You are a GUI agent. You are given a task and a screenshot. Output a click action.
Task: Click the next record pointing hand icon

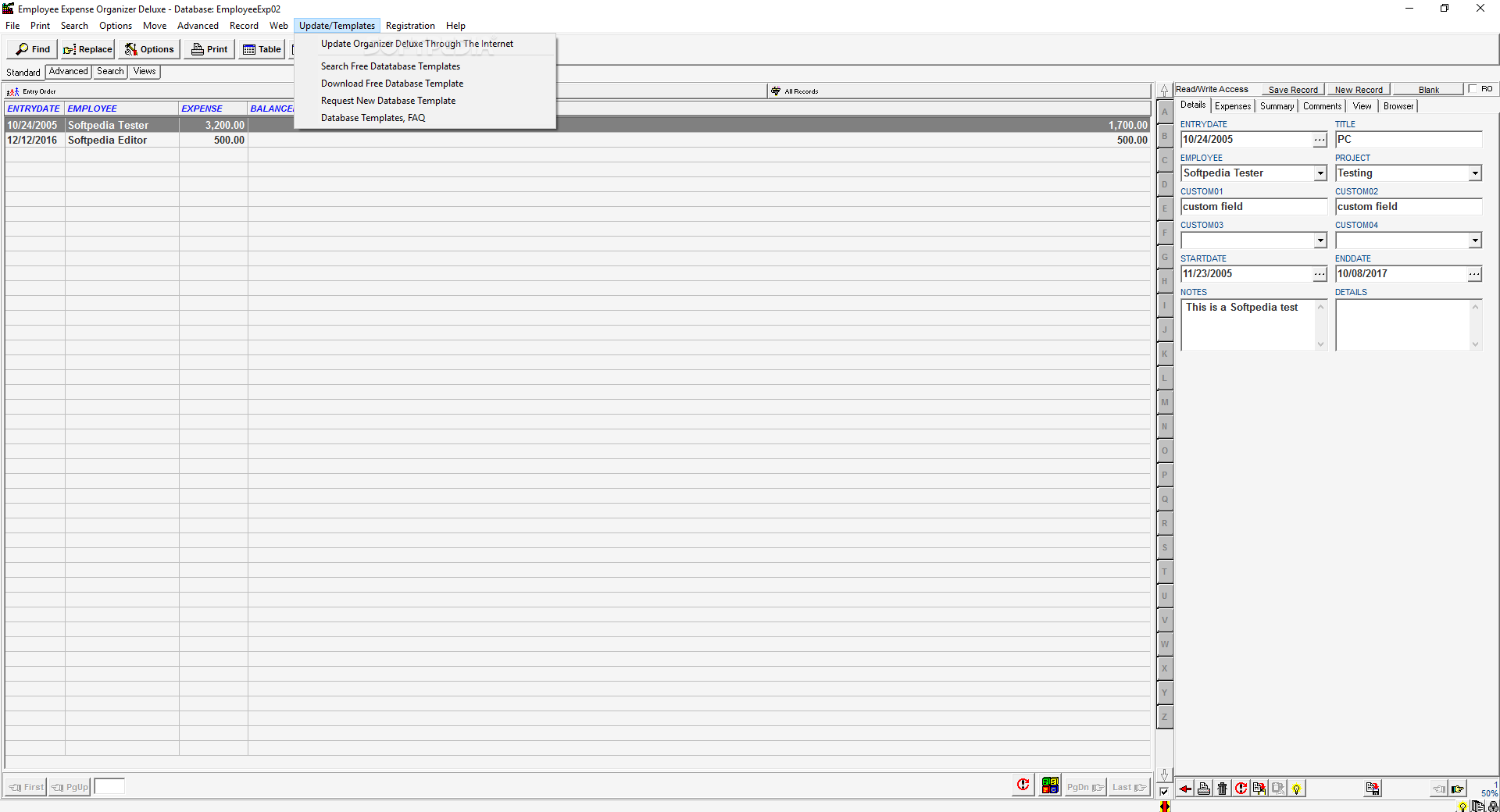click(x=1458, y=789)
